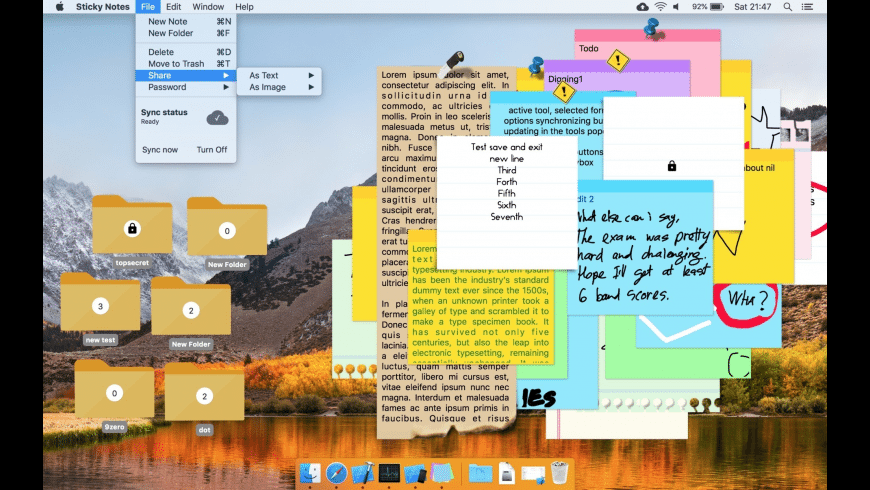Click the battery status indicator

pos(709,7)
